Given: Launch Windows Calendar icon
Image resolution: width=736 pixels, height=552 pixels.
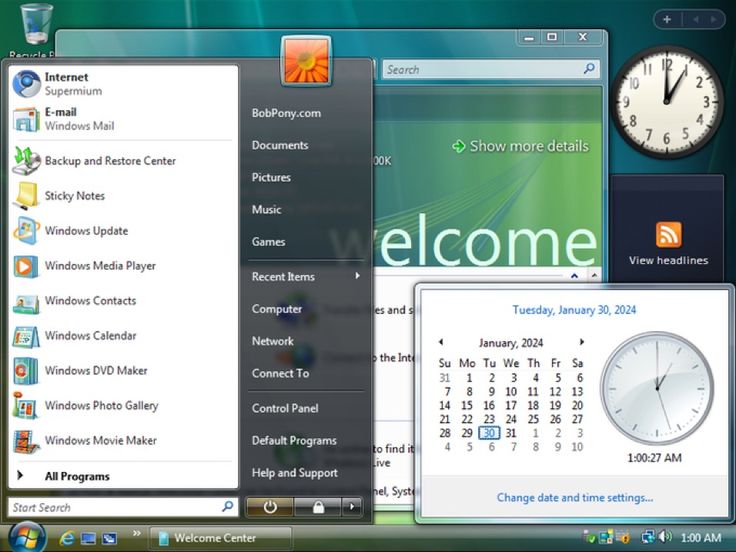Looking at the screenshot, I should (x=26, y=336).
